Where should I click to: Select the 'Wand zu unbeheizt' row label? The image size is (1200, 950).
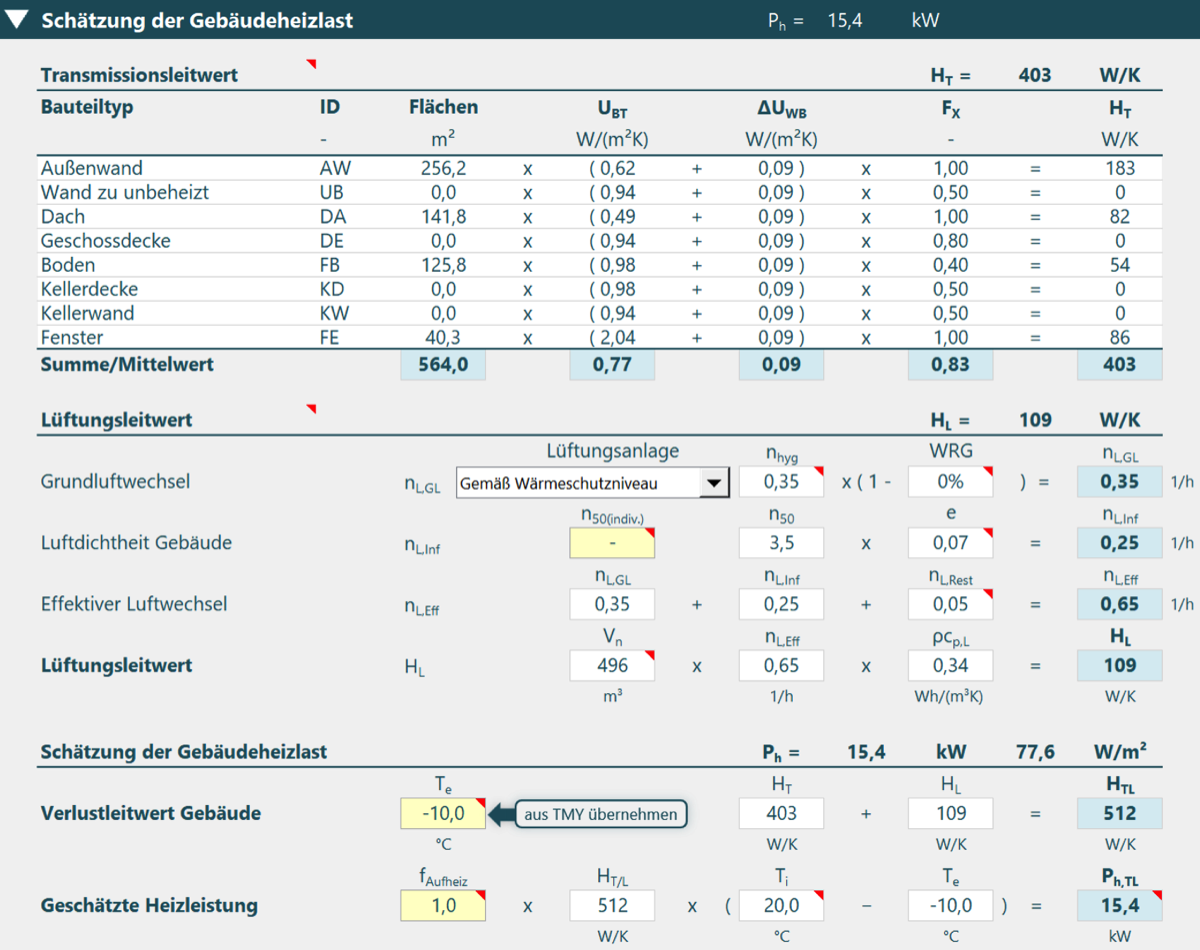coord(125,192)
